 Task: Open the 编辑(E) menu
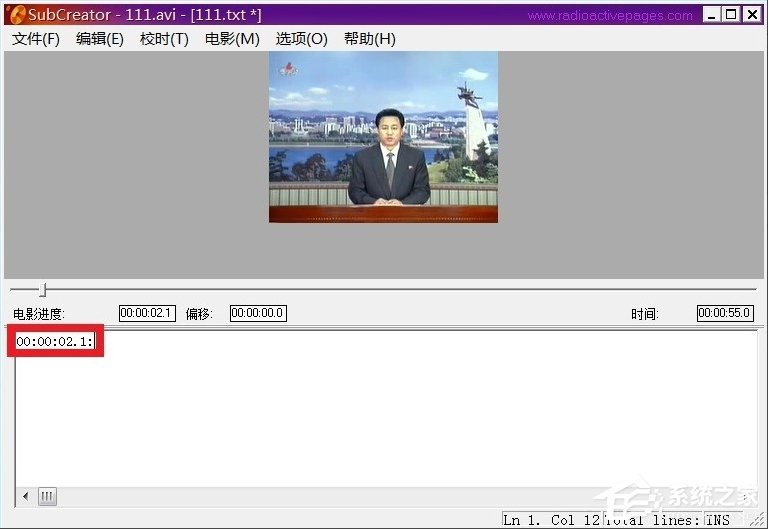point(100,39)
